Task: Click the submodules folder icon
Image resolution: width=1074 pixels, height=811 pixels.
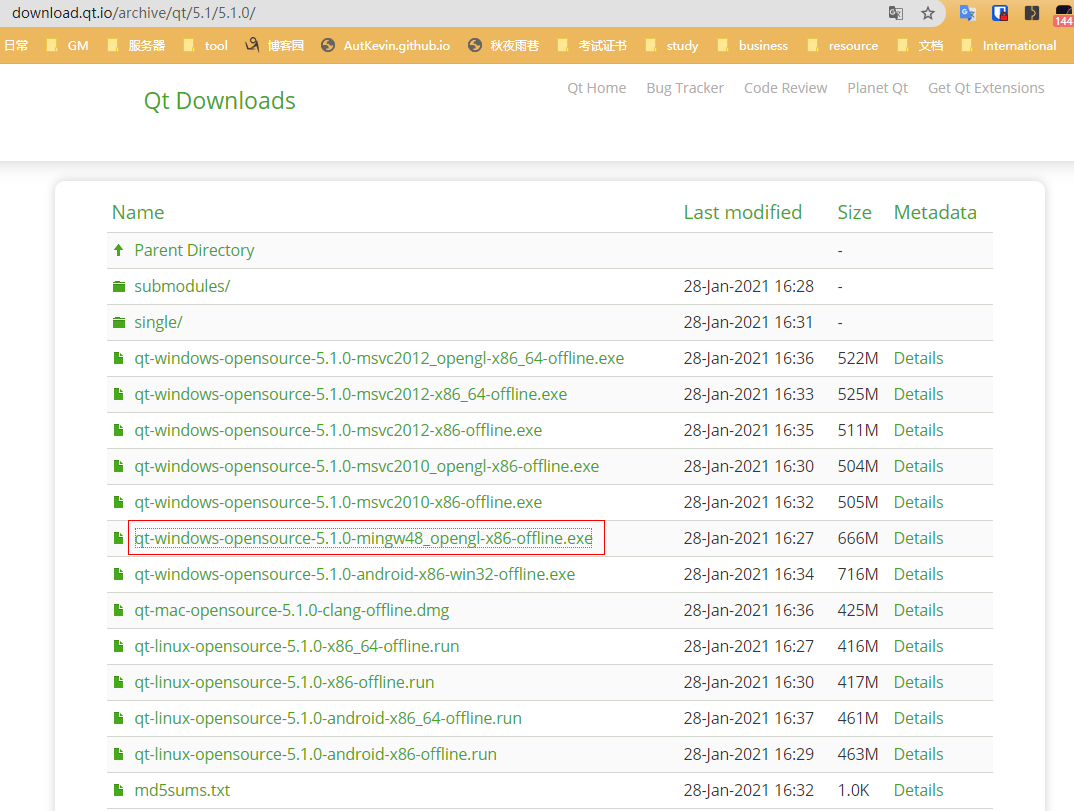Action: (x=118, y=286)
